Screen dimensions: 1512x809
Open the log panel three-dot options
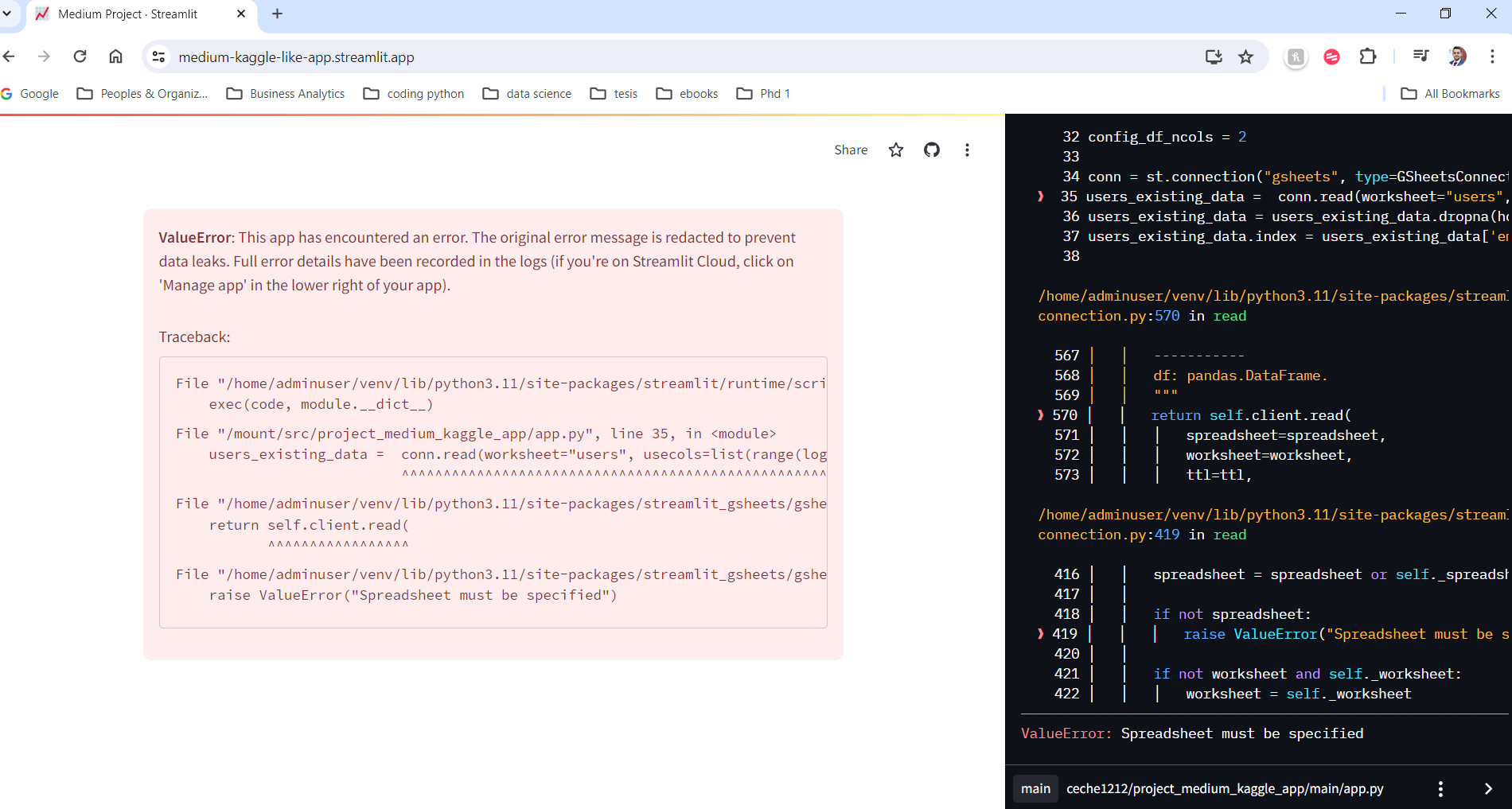click(x=1440, y=788)
